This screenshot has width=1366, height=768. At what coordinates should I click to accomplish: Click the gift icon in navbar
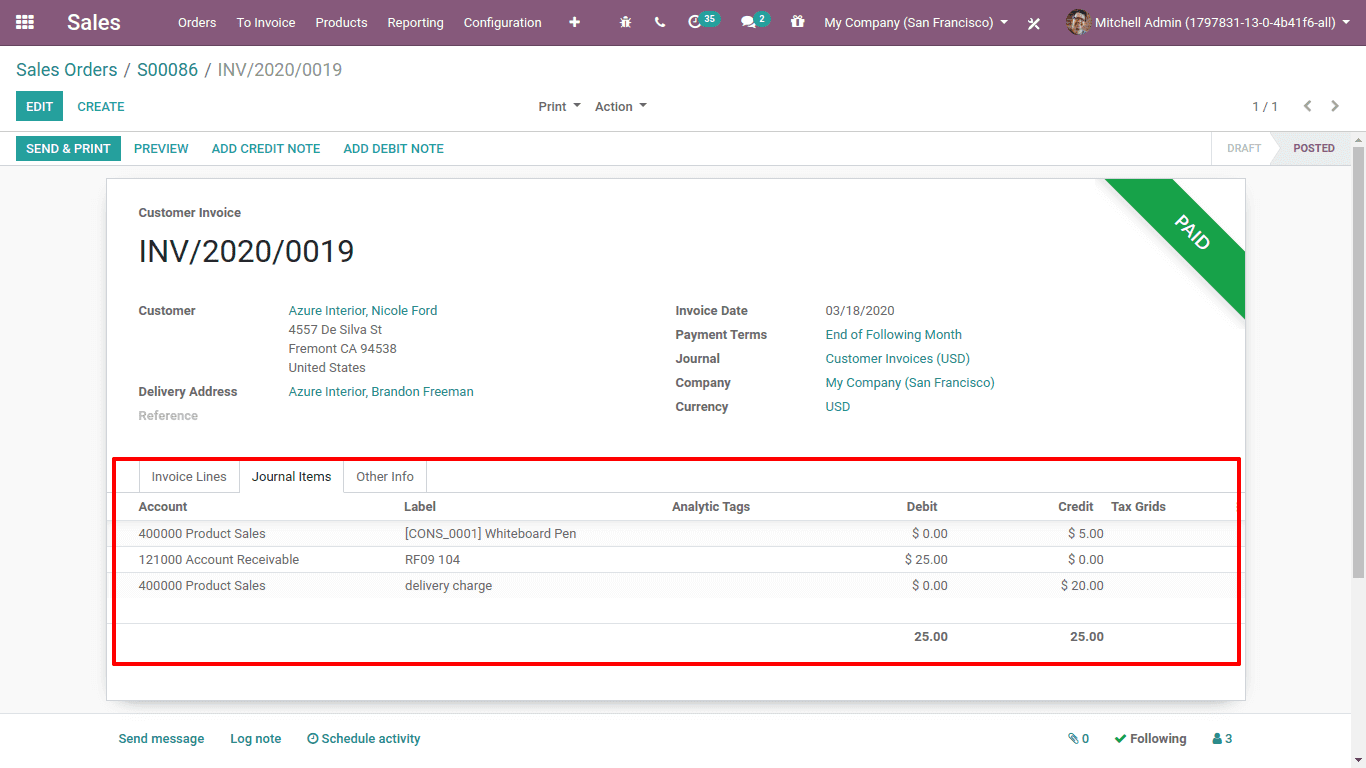(x=797, y=21)
